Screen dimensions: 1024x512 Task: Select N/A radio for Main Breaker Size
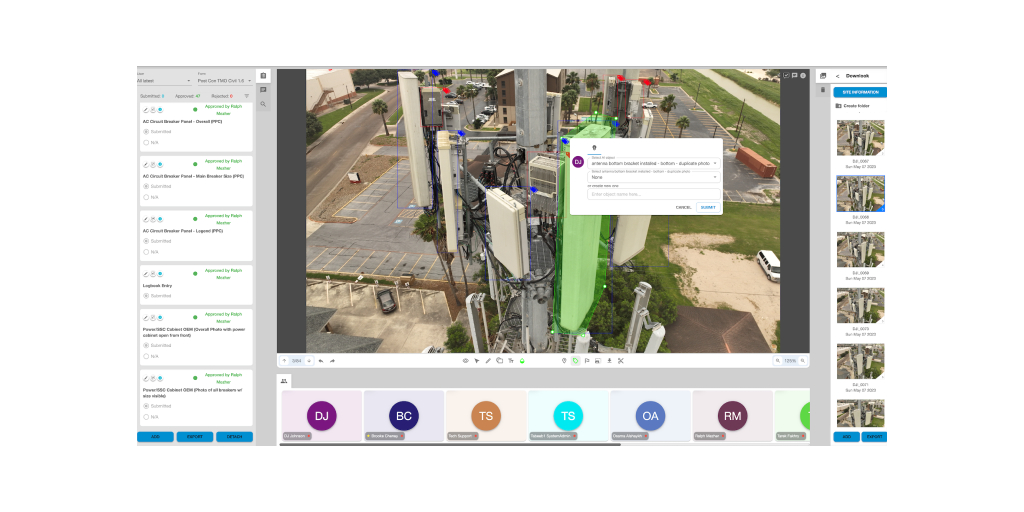coord(147,197)
